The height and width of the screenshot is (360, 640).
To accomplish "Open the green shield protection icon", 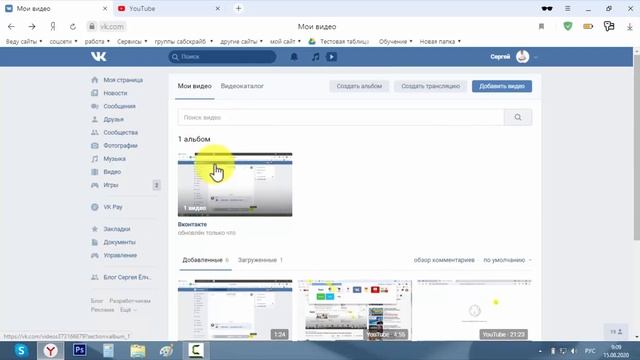I will (x=568, y=27).
